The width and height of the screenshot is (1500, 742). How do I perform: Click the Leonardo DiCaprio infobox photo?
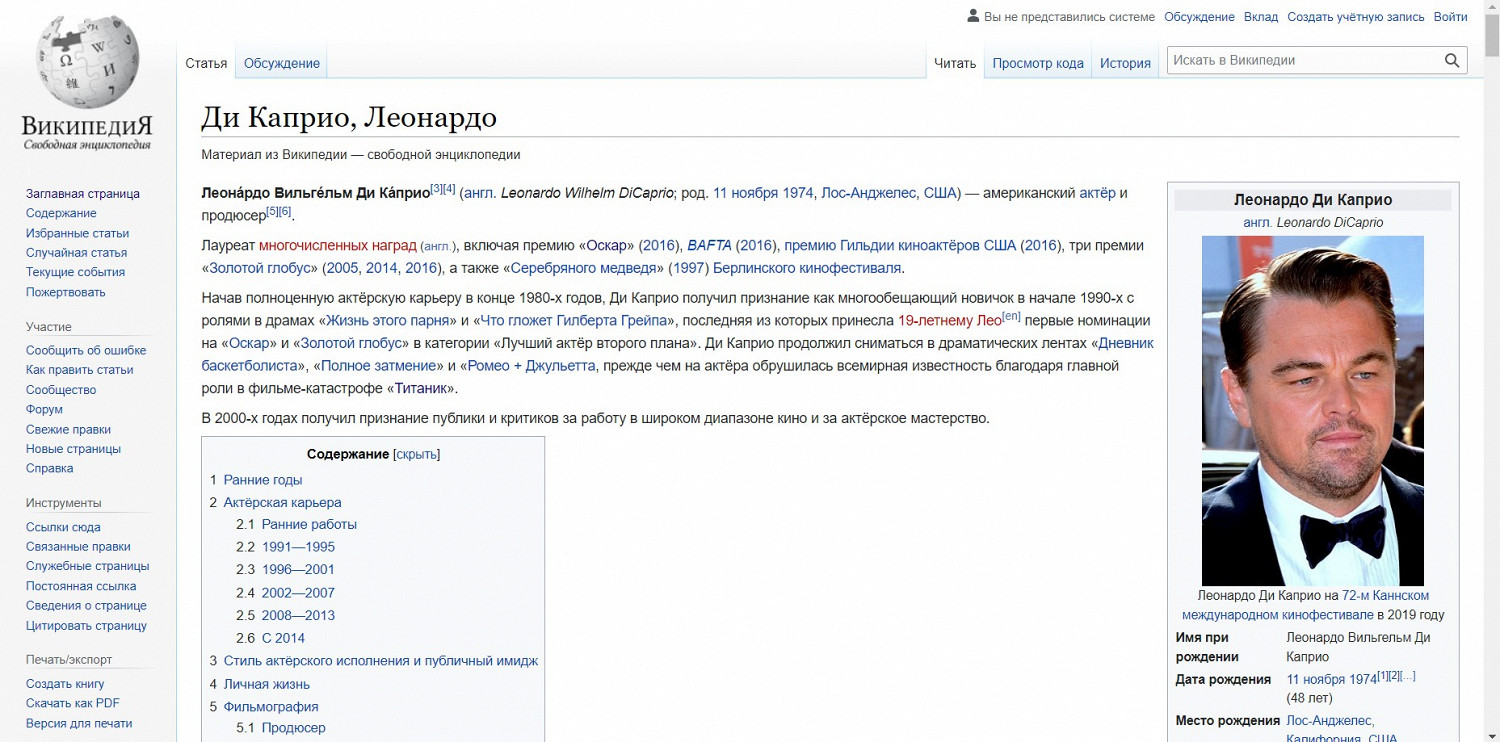click(1312, 410)
